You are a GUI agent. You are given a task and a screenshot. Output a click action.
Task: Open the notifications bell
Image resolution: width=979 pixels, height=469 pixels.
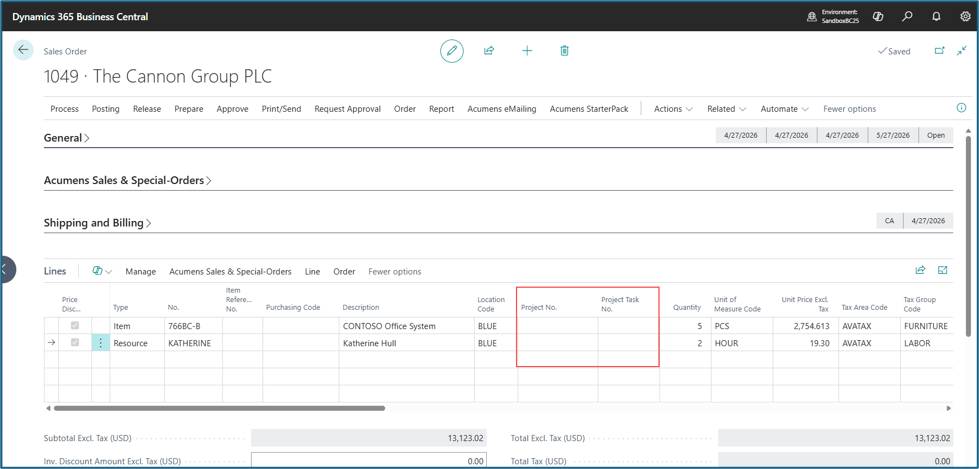tap(936, 17)
